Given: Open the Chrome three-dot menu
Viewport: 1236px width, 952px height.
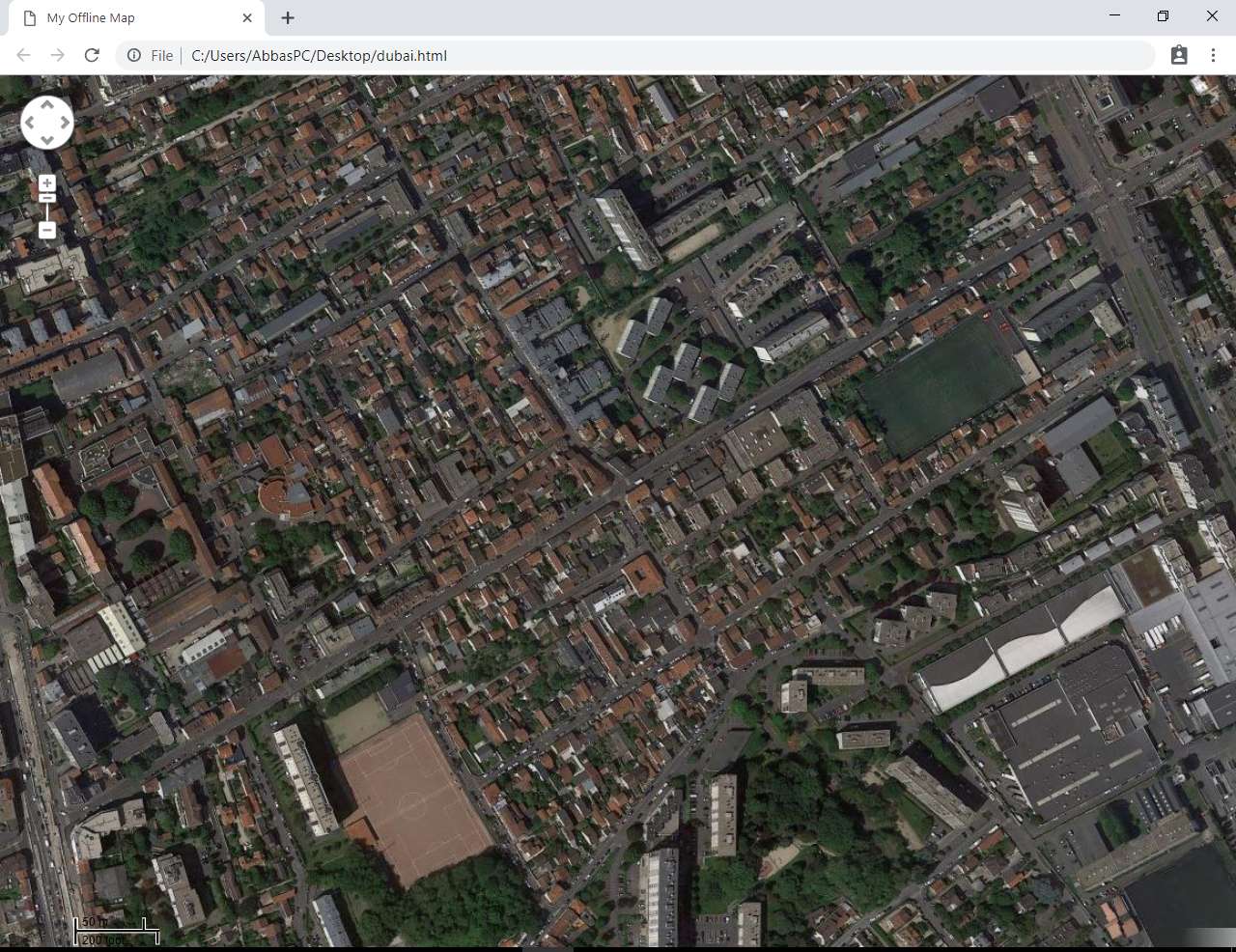Looking at the screenshot, I should (1213, 55).
